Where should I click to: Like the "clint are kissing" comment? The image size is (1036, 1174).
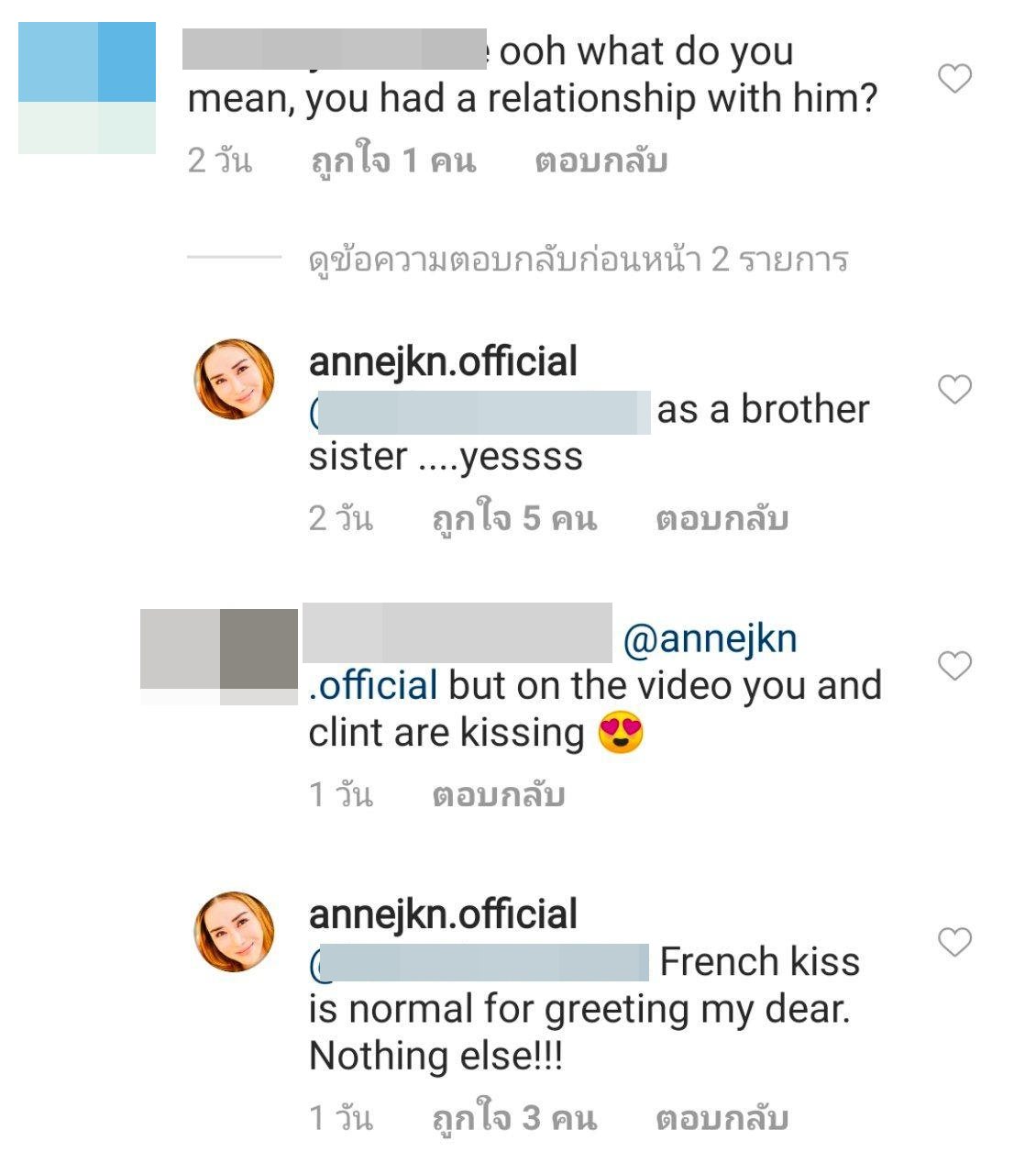coord(954,665)
